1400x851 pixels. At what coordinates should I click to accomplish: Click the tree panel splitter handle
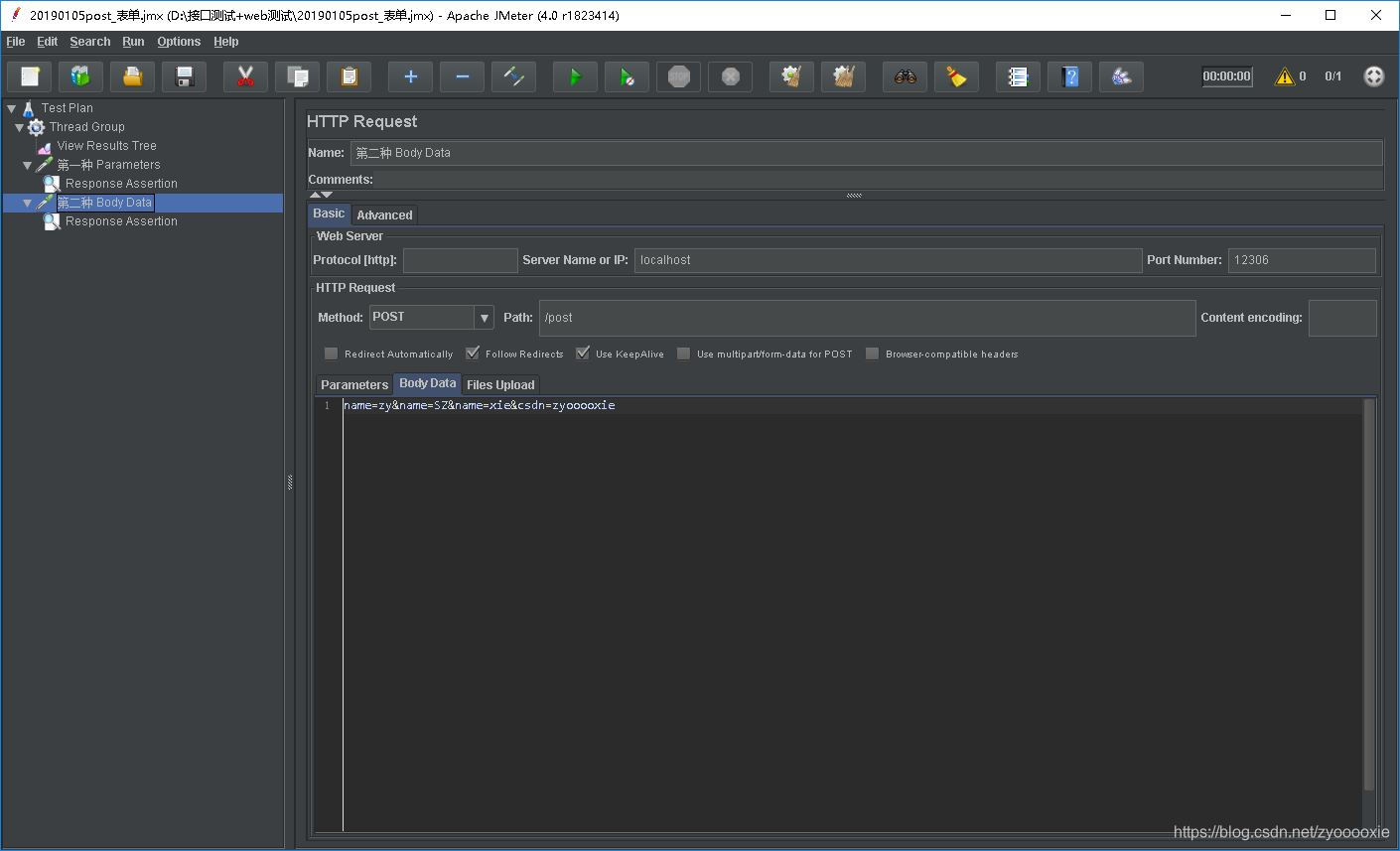click(x=290, y=483)
